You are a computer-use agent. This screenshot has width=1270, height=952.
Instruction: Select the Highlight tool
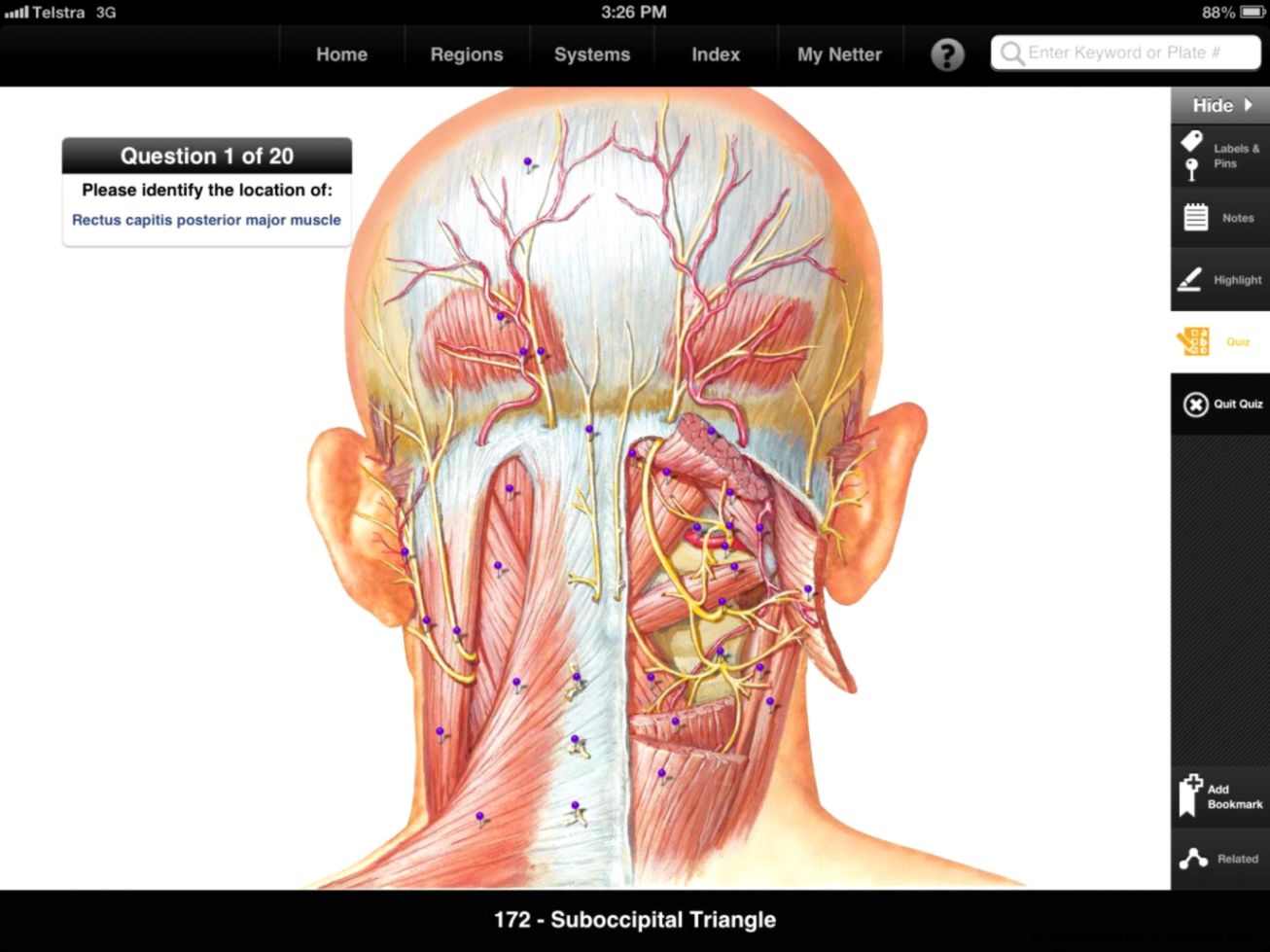point(1220,280)
